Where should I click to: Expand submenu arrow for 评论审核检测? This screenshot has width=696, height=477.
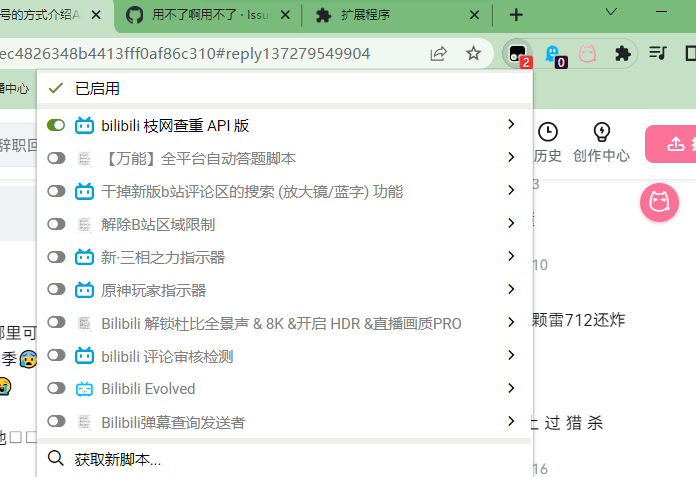511,355
